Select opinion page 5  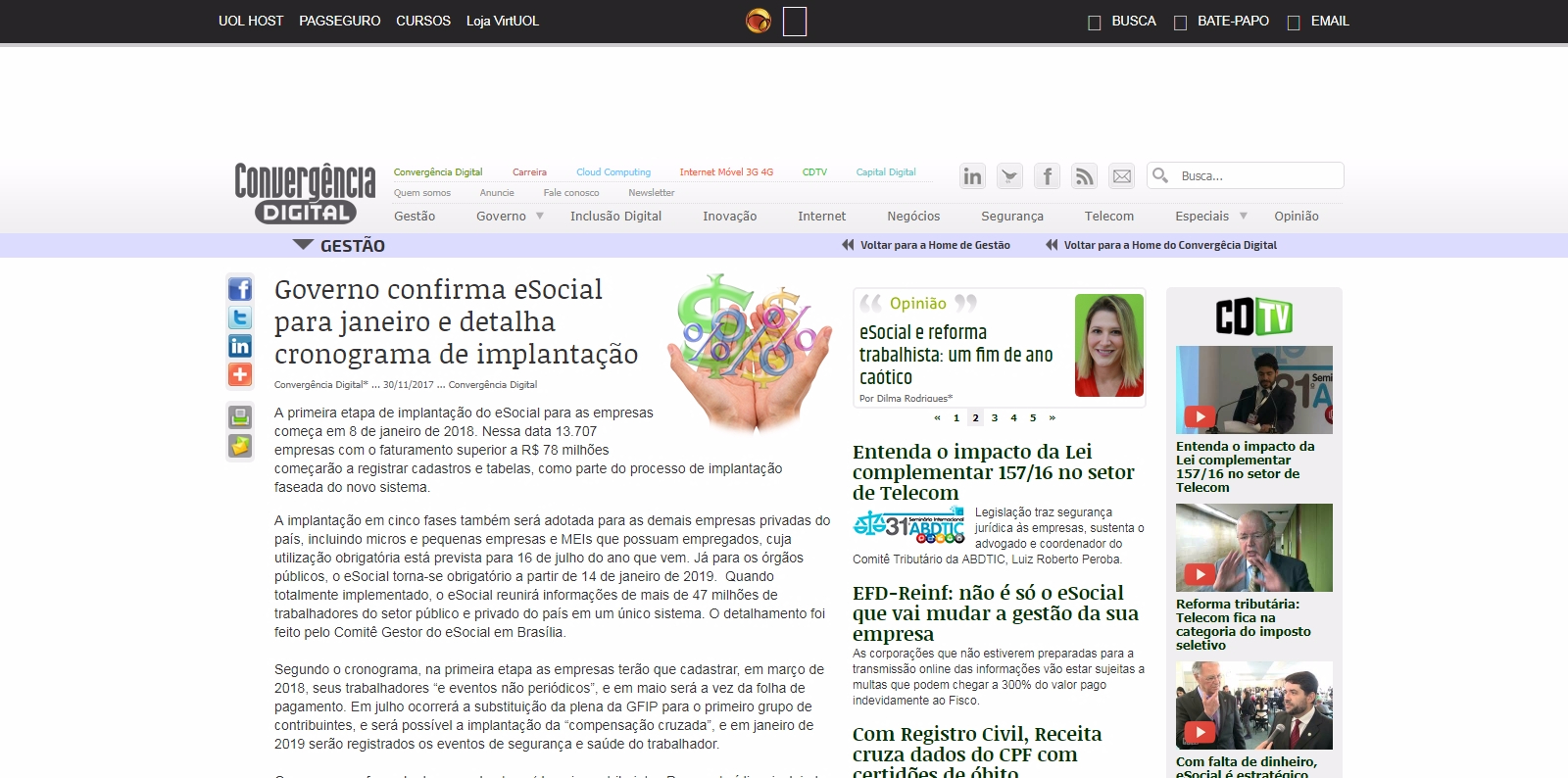[x=1033, y=417]
